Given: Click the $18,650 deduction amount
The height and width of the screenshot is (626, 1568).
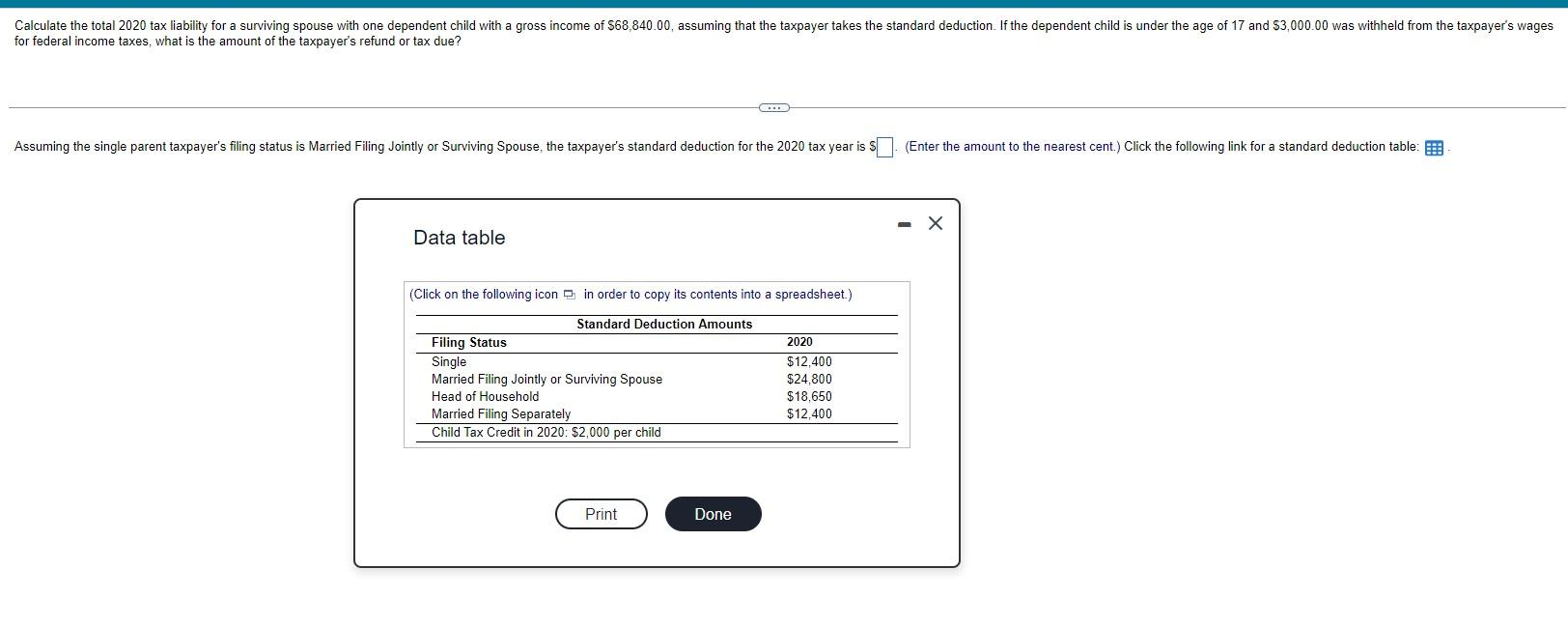Looking at the screenshot, I should point(809,396).
